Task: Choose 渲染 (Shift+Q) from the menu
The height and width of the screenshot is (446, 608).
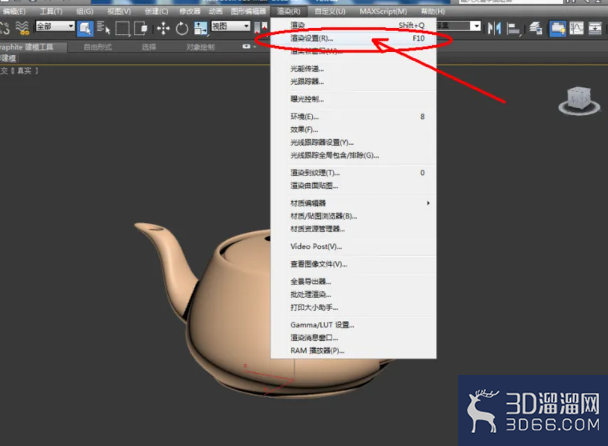Action: pyautogui.click(x=353, y=25)
